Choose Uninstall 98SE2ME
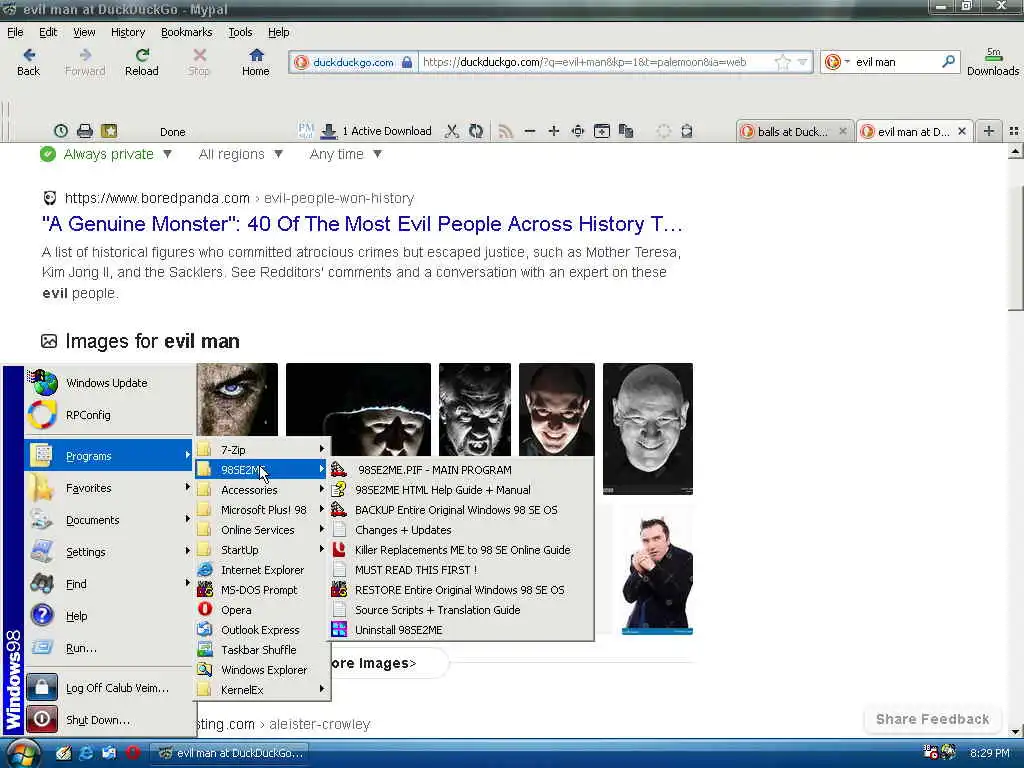The height and width of the screenshot is (768, 1024). click(x=462, y=630)
